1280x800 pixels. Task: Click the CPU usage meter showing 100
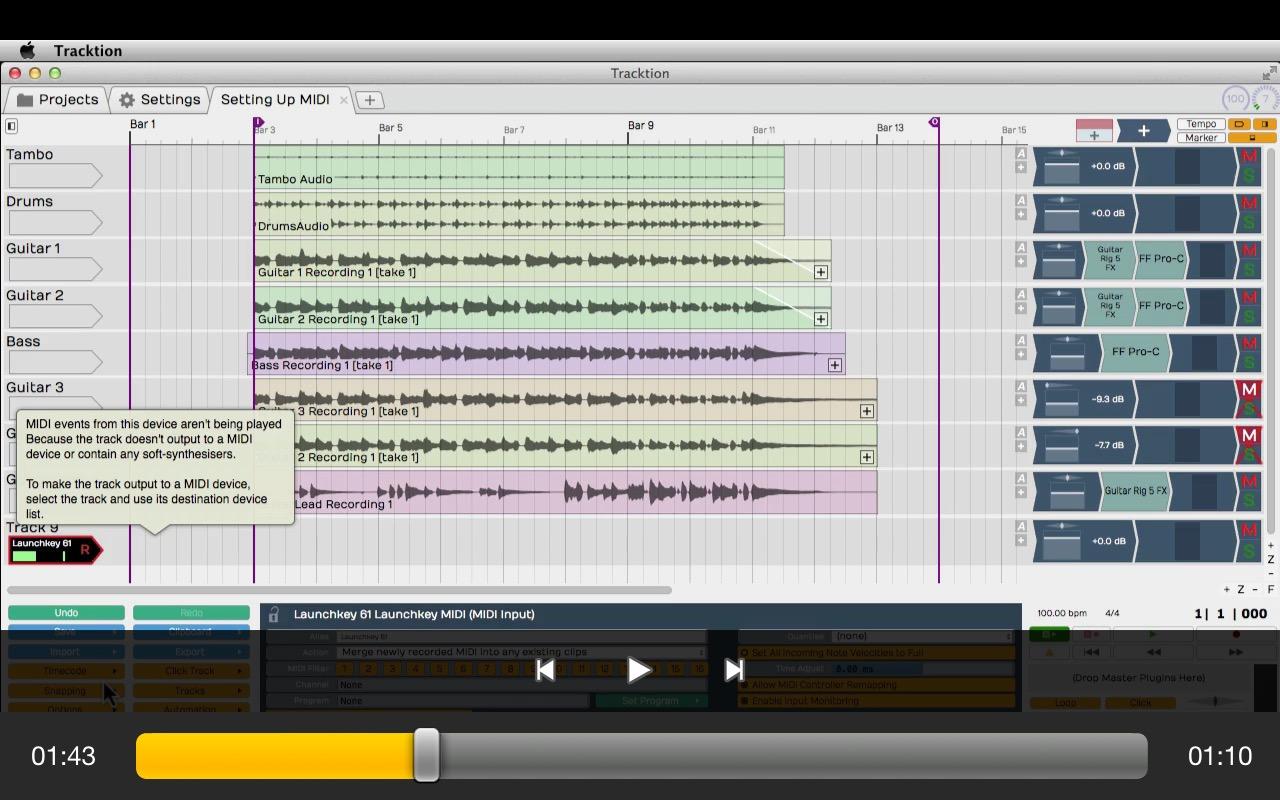[1236, 98]
